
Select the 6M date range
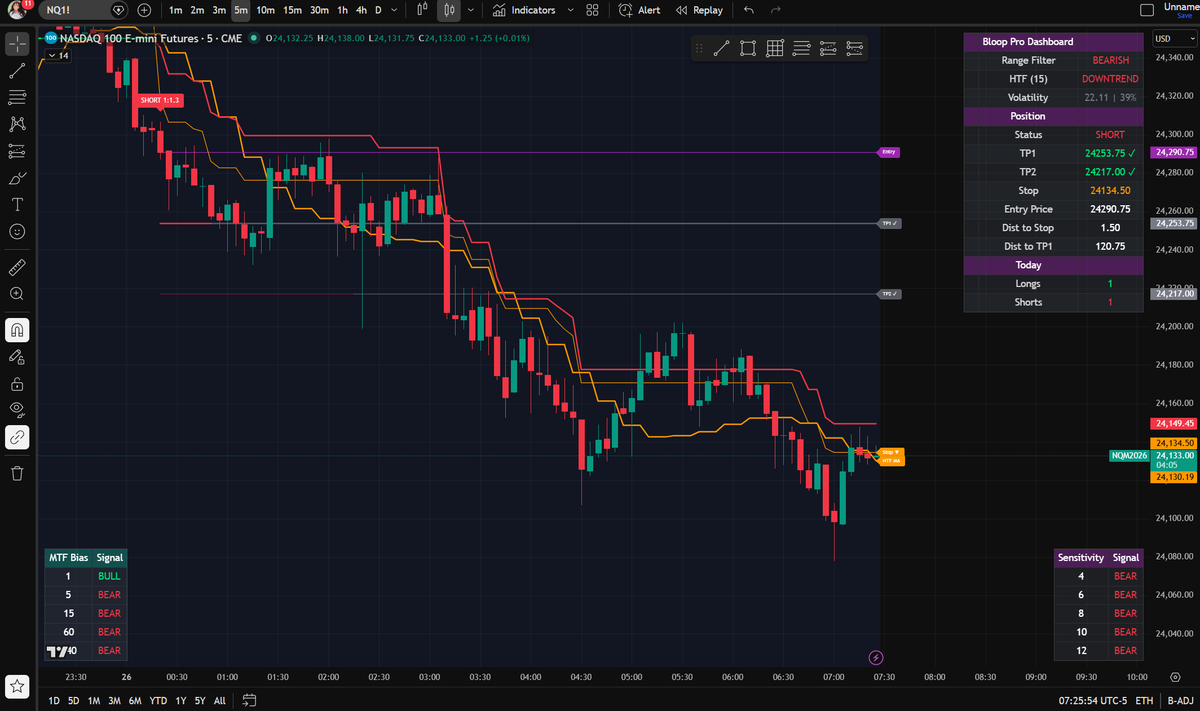click(135, 700)
